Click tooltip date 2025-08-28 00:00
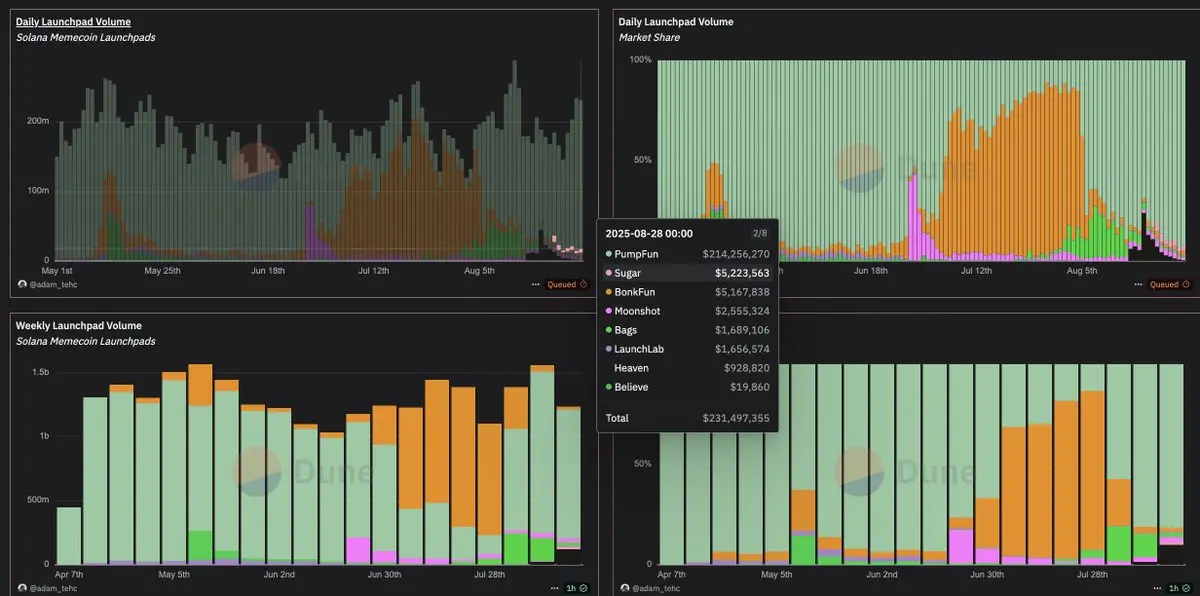 click(x=649, y=233)
